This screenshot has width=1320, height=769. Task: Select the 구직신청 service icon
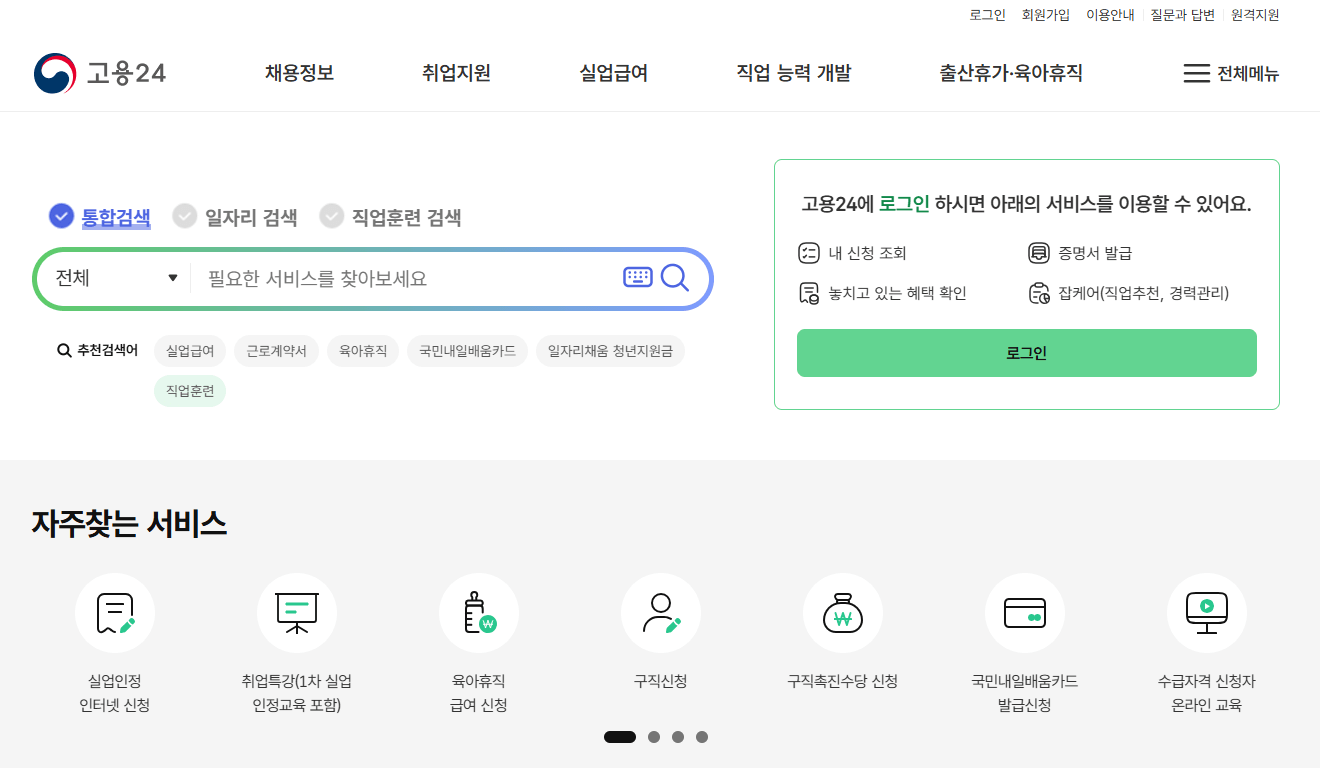[x=661, y=612]
